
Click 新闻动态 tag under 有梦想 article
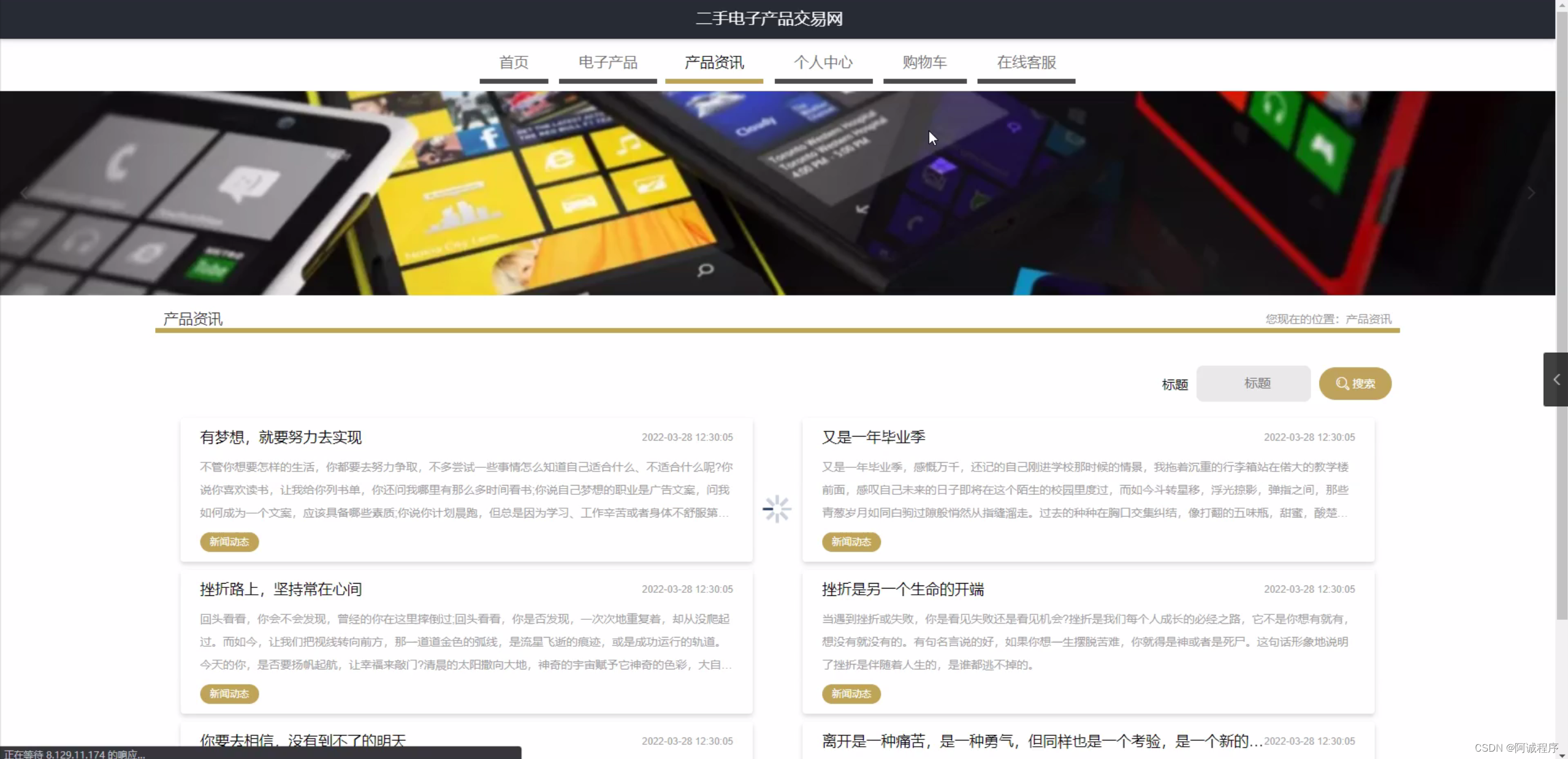click(x=229, y=542)
